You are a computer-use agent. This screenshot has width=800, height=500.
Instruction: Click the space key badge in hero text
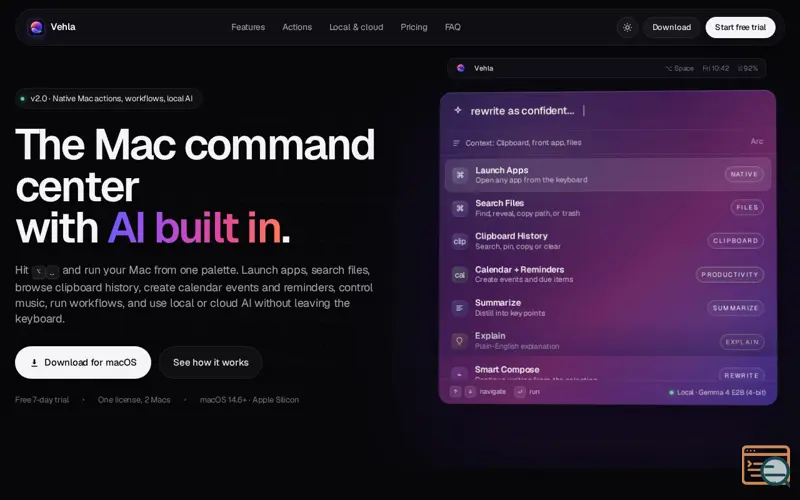point(53,272)
